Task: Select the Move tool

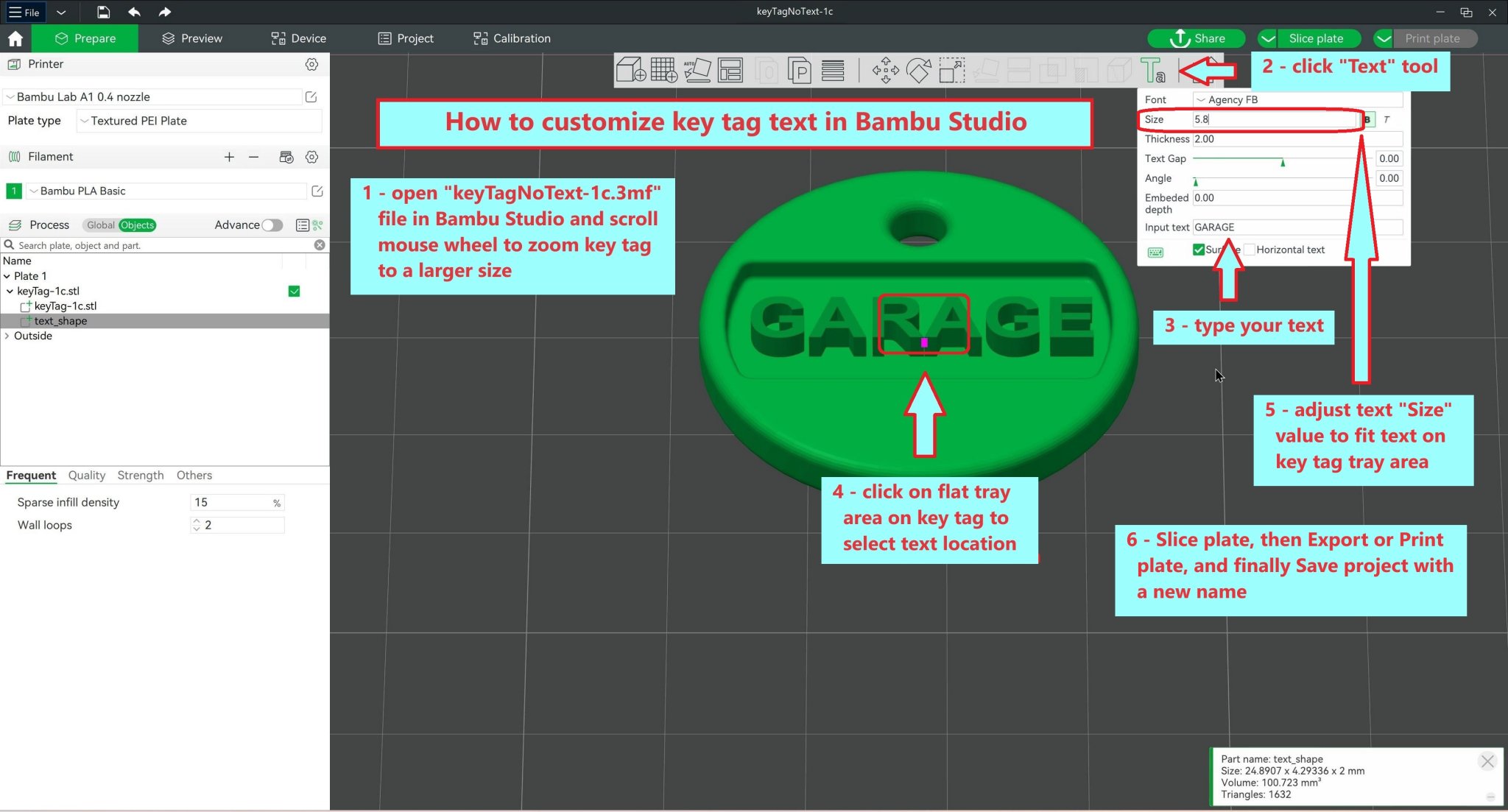Action: [885, 71]
